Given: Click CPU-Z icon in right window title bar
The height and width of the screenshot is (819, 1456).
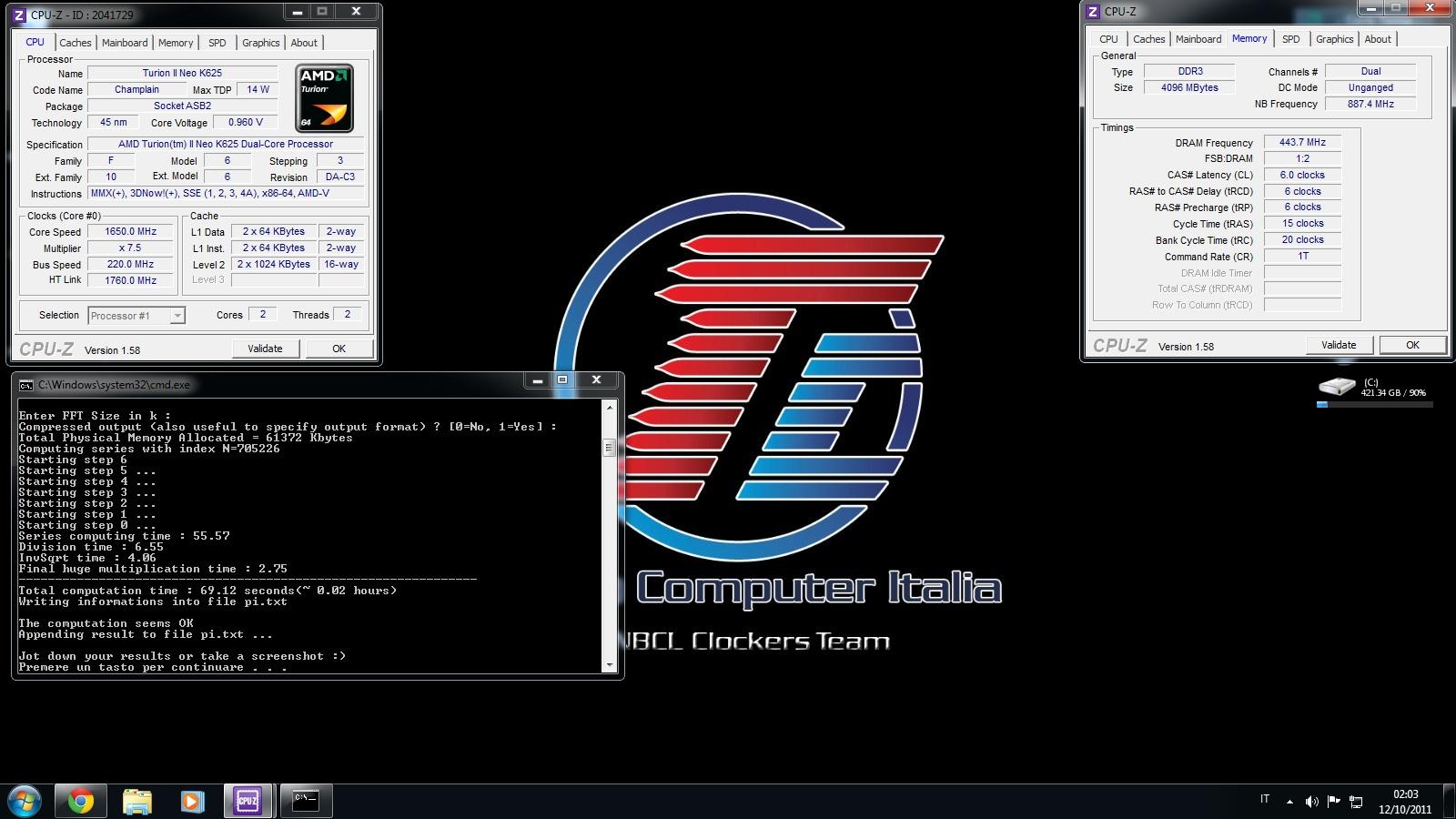Looking at the screenshot, I should (1092, 11).
